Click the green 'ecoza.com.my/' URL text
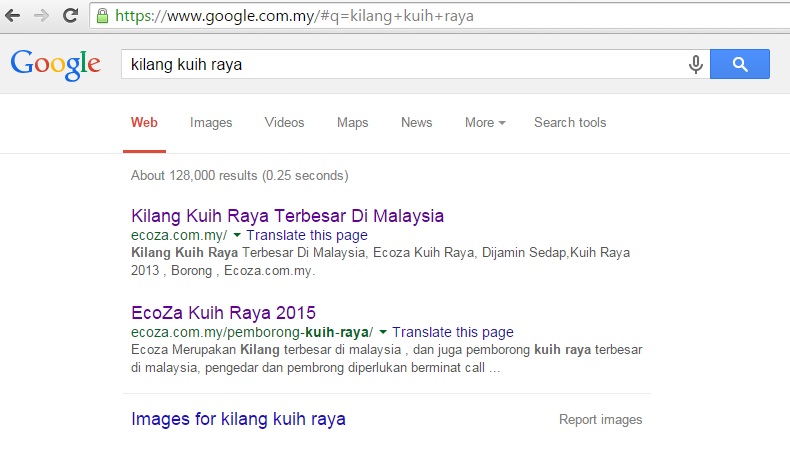 pyautogui.click(x=179, y=235)
